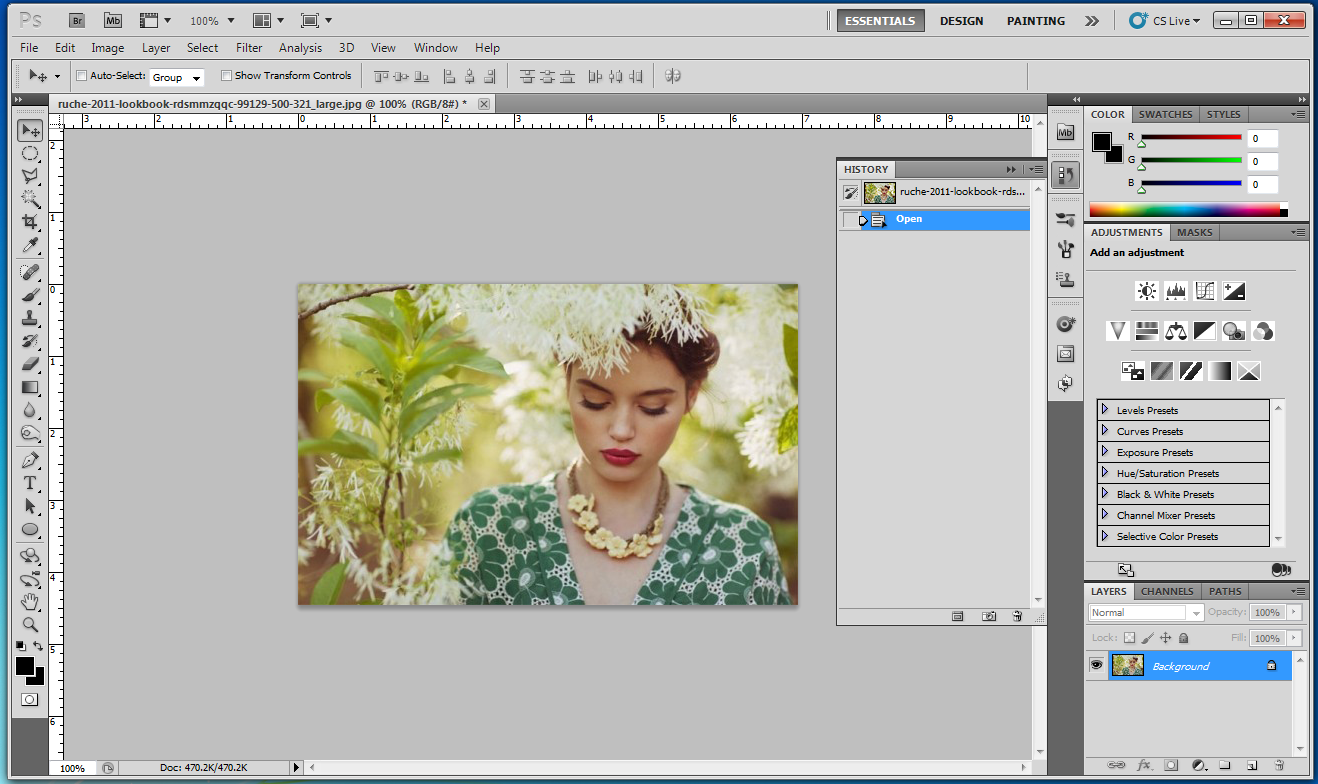Select the Hand tool
1318x784 pixels.
[30, 601]
